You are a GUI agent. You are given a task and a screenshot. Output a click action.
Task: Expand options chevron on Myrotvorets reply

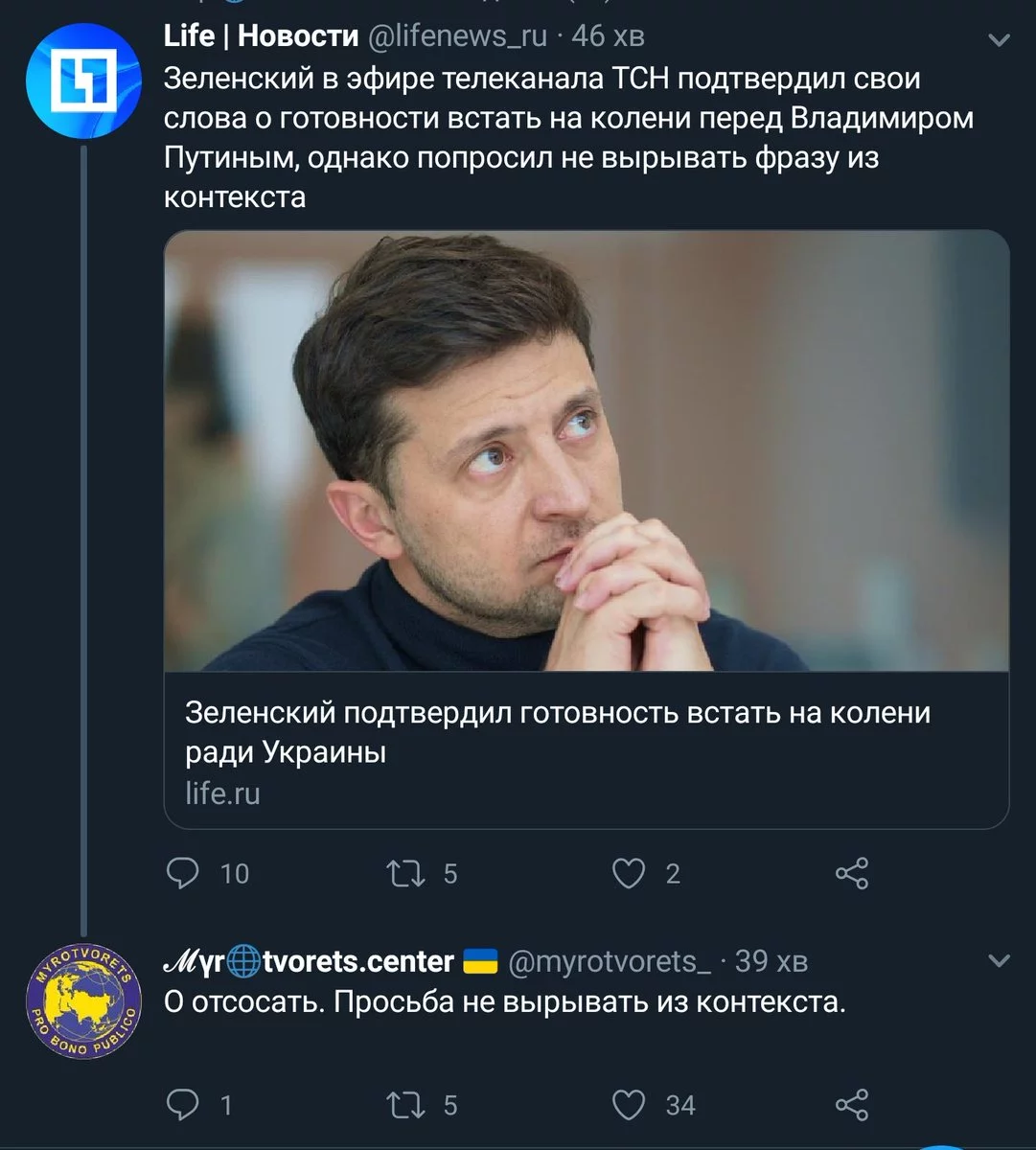[999, 960]
